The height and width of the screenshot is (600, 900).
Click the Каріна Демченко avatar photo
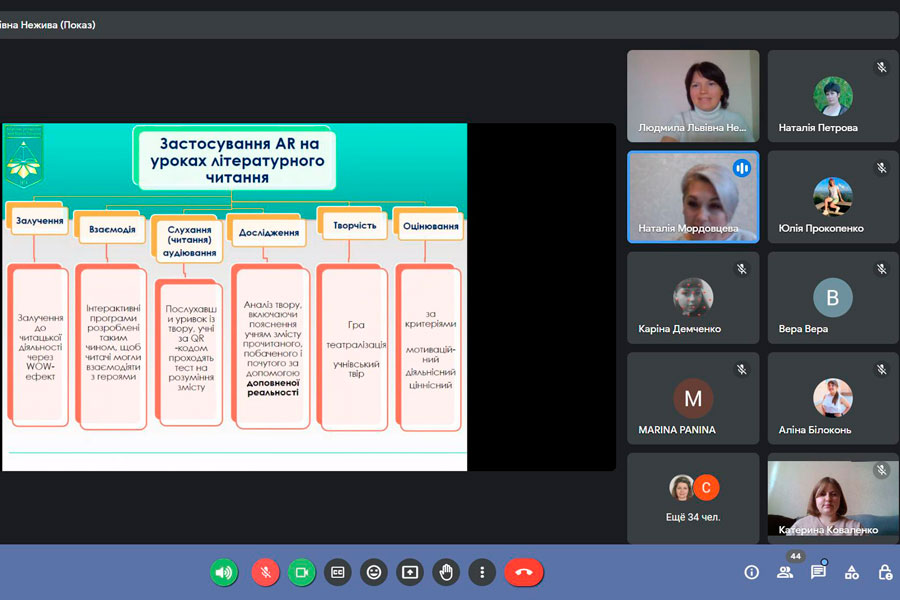point(693,297)
